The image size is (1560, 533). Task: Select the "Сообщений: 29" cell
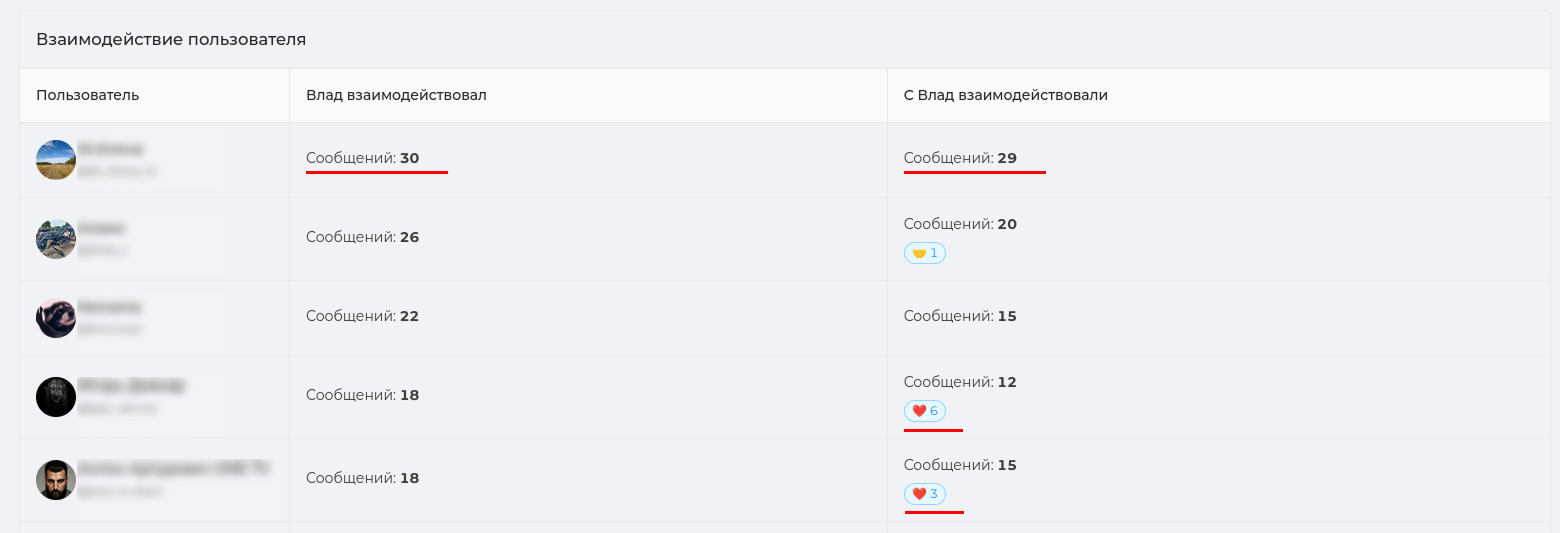pos(960,158)
